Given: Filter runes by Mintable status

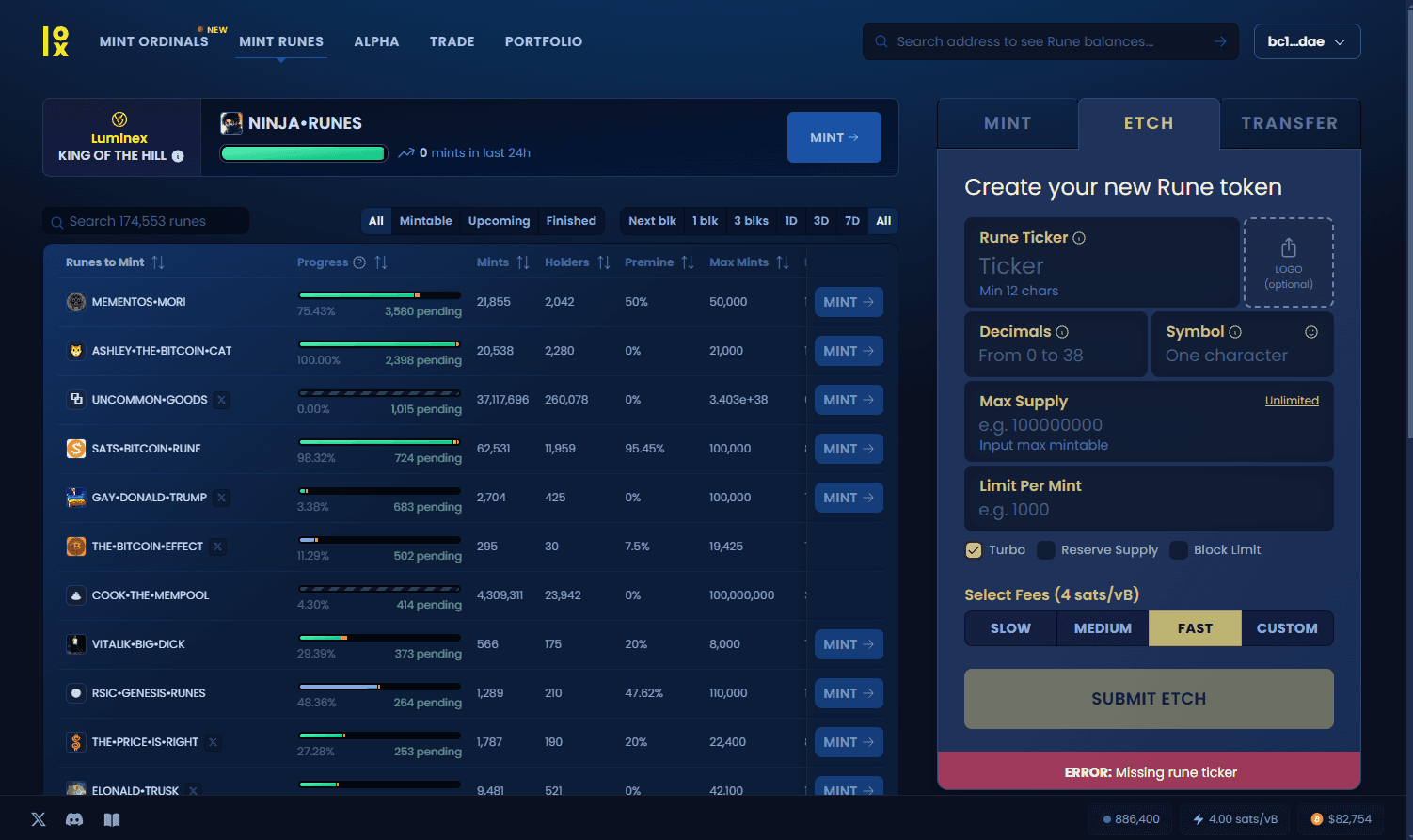Looking at the screenshot, I should [x=426, y=221].
